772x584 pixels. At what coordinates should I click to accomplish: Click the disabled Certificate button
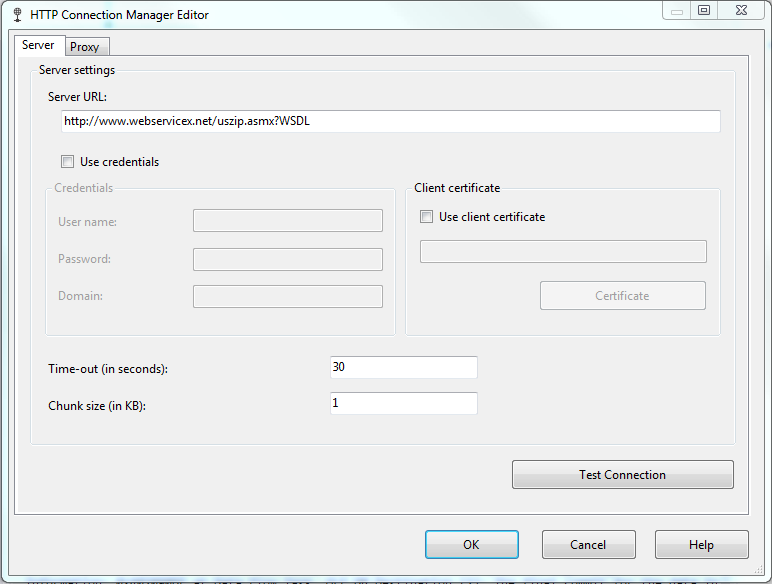pyautogui.click(x=623, y=295)
